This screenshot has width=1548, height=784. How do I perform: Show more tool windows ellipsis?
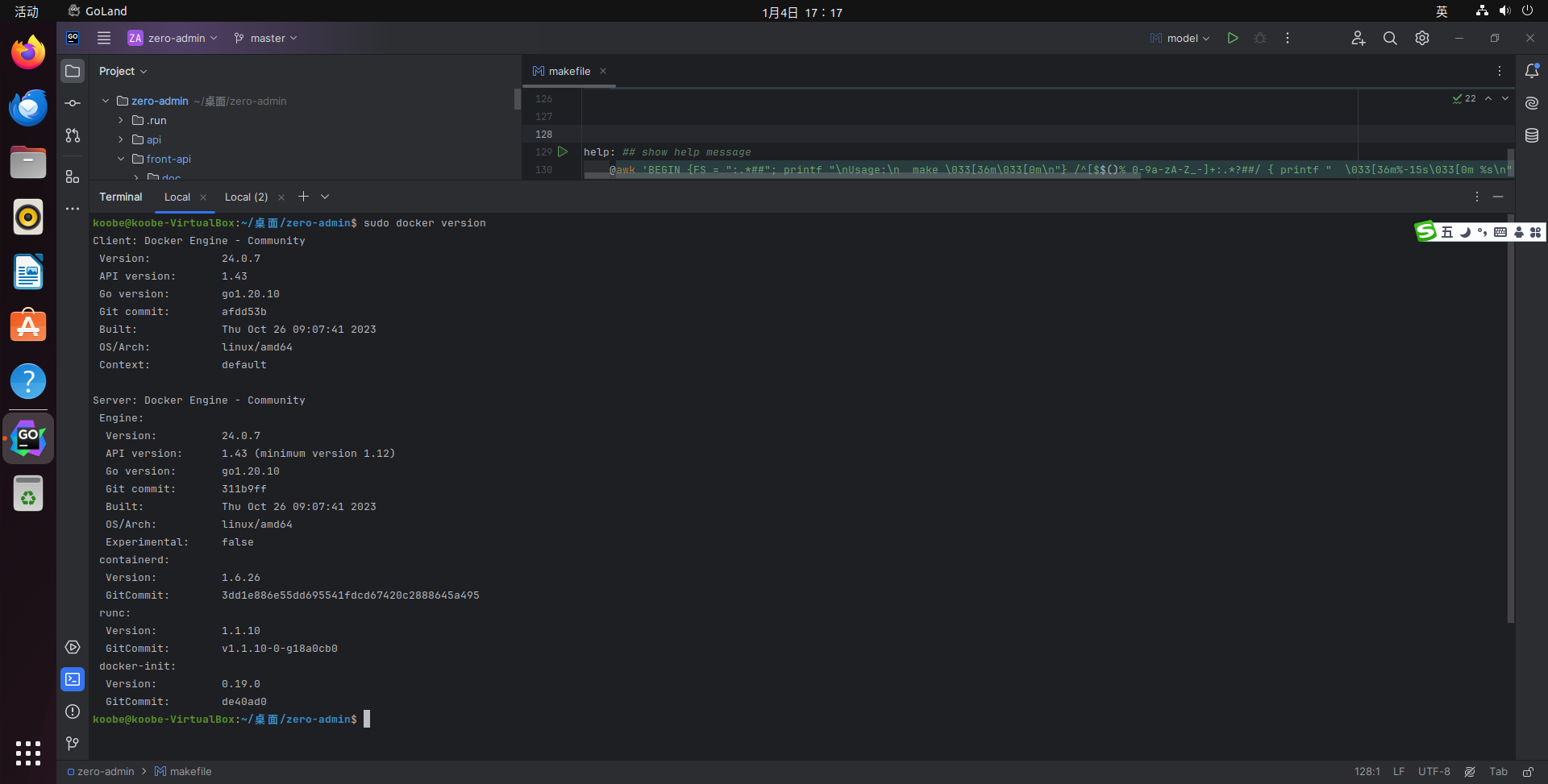point(73,209)
